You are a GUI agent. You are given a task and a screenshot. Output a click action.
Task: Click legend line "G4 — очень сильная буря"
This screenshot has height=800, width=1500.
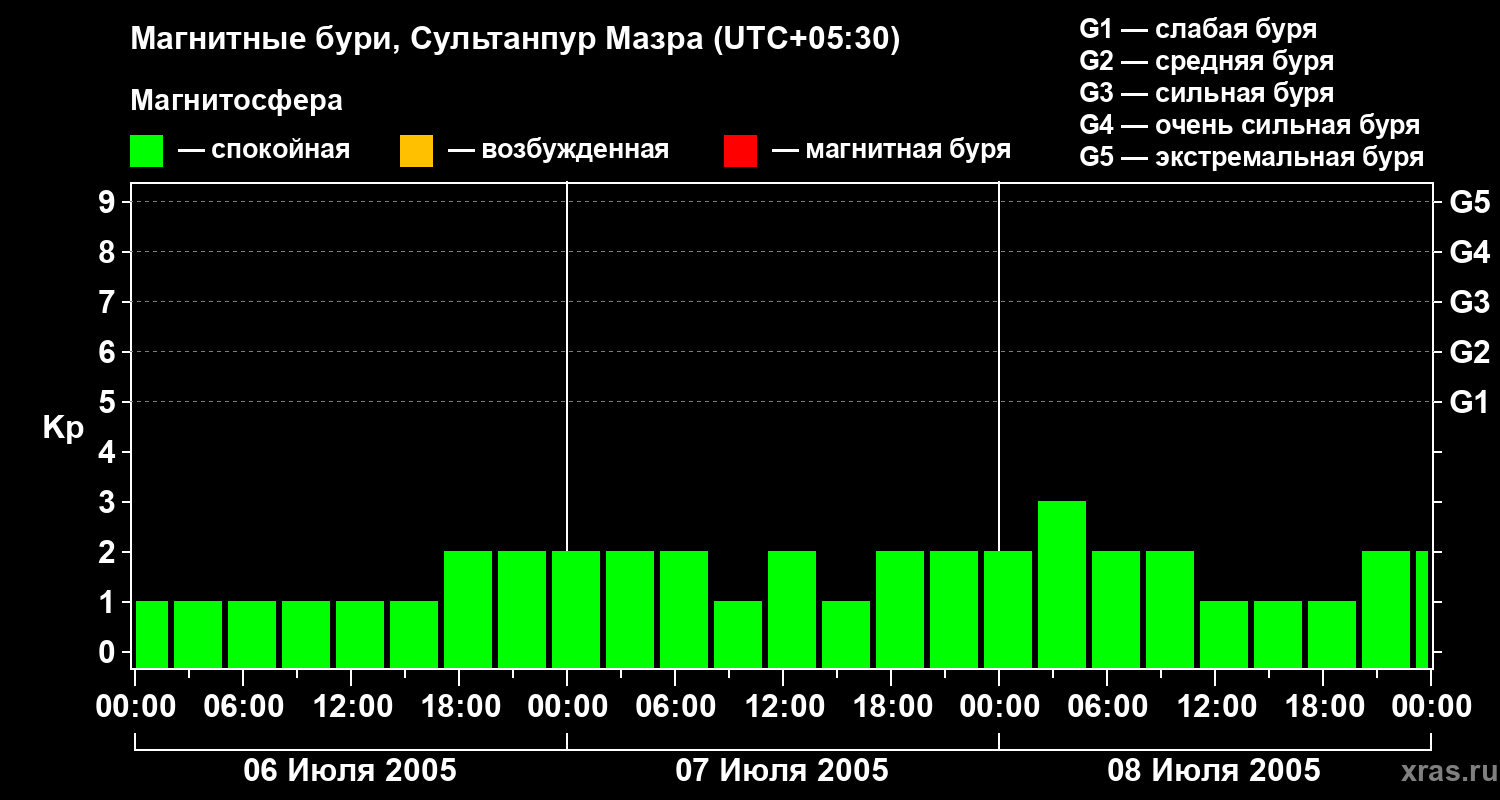[1250, 124]
